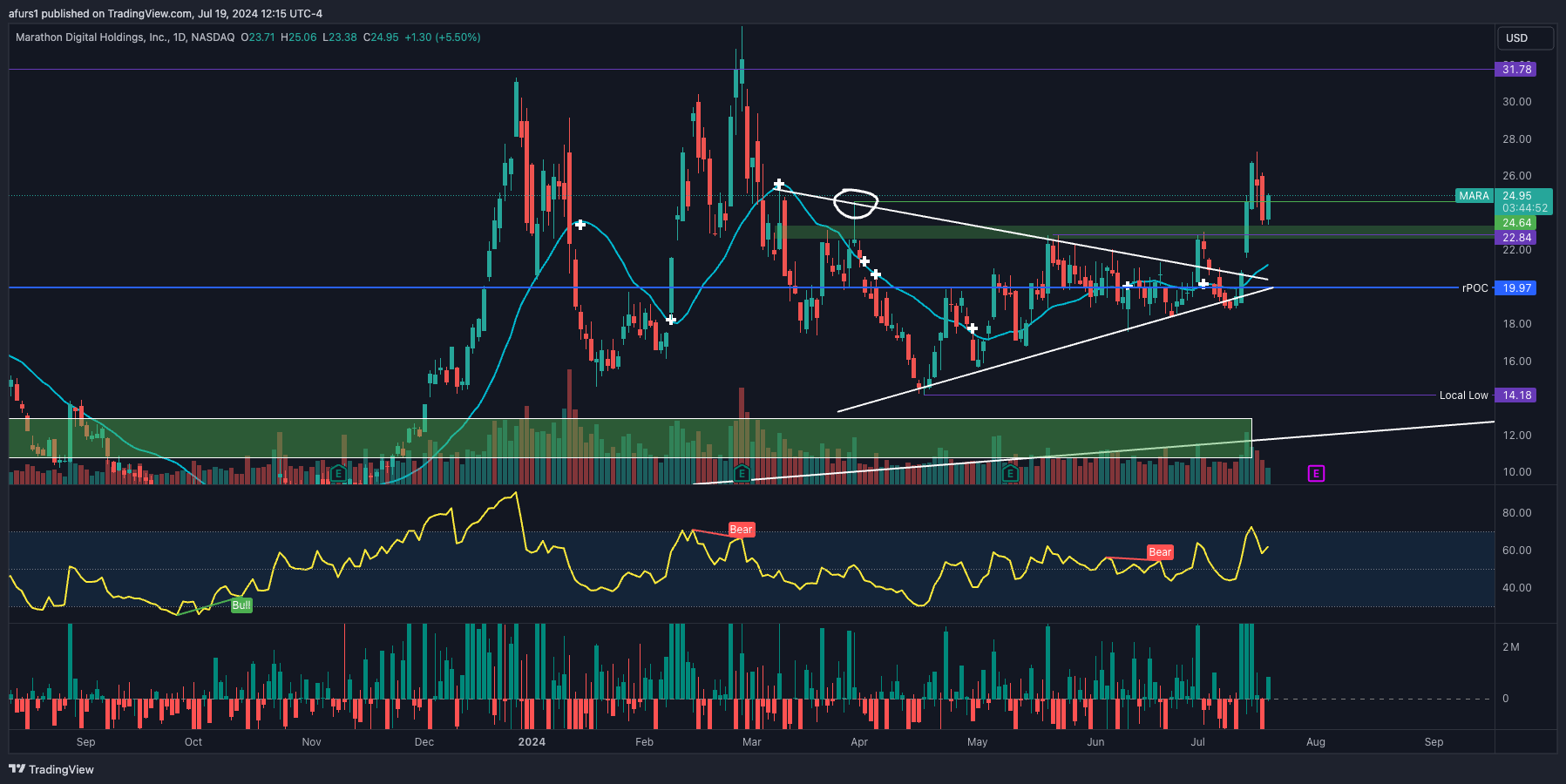
Task: Click the high value H25.06
Action: click(x=299, y=37)
